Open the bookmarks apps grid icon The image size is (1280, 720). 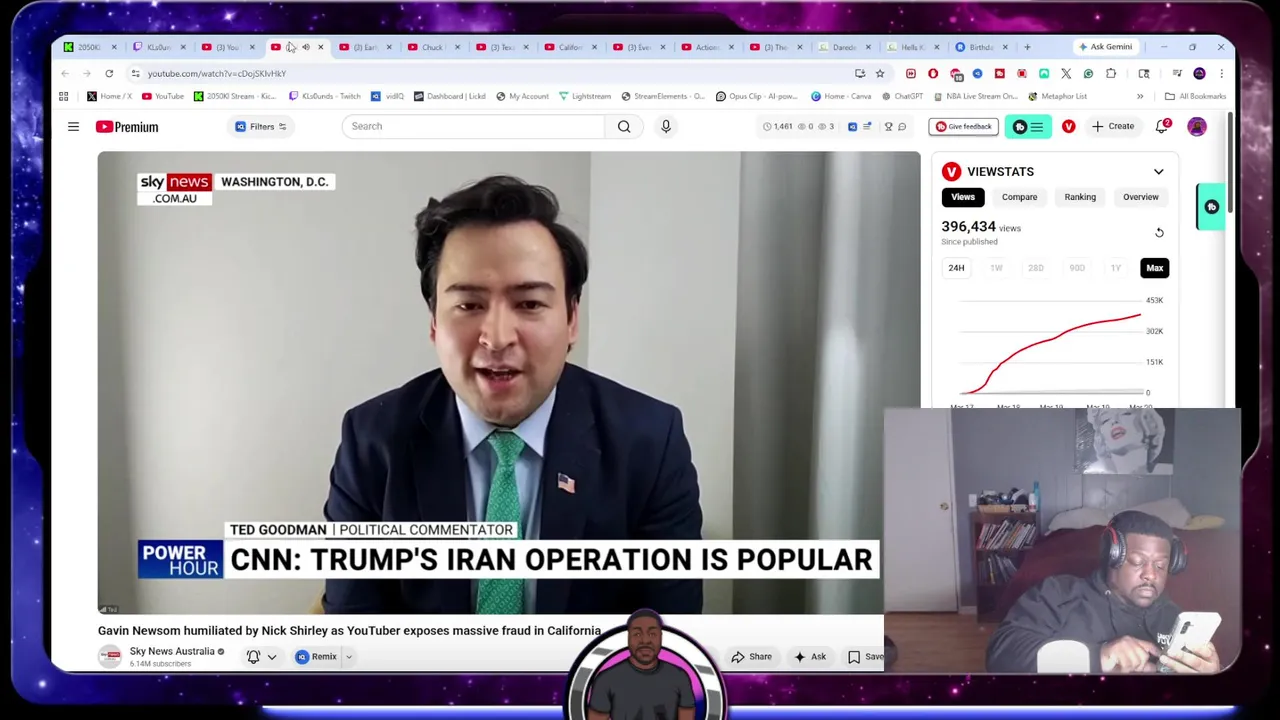(64, 96)
